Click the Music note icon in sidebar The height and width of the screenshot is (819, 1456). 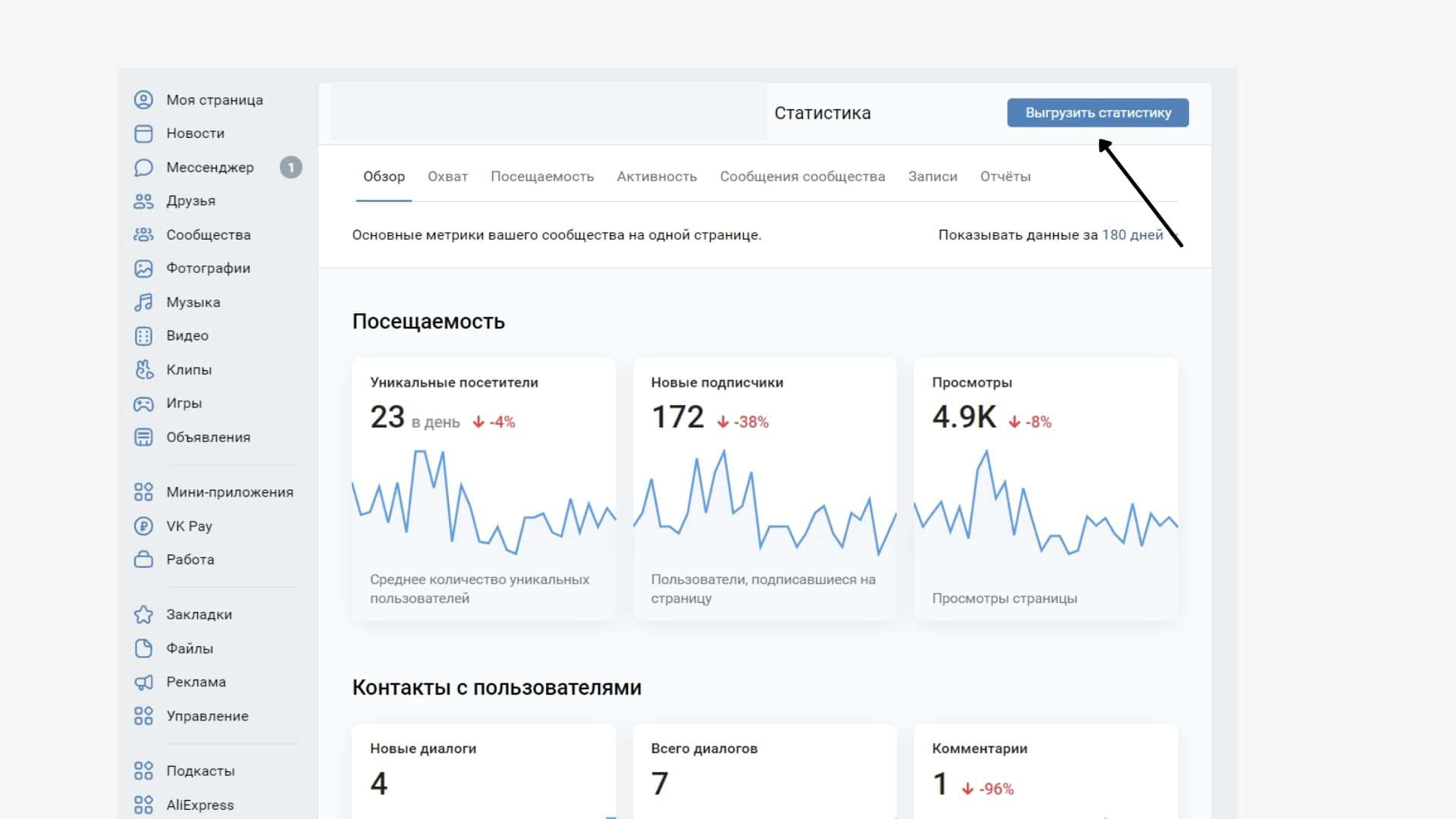pos(143,303)
